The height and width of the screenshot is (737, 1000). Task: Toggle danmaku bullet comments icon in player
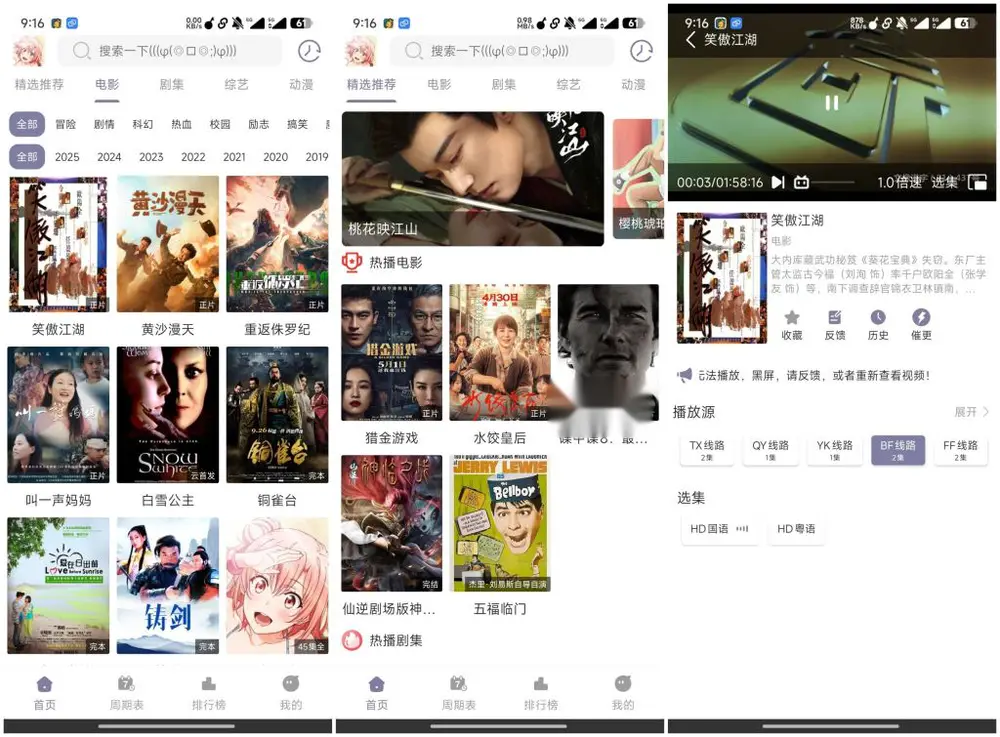click(x=802, y=183)
